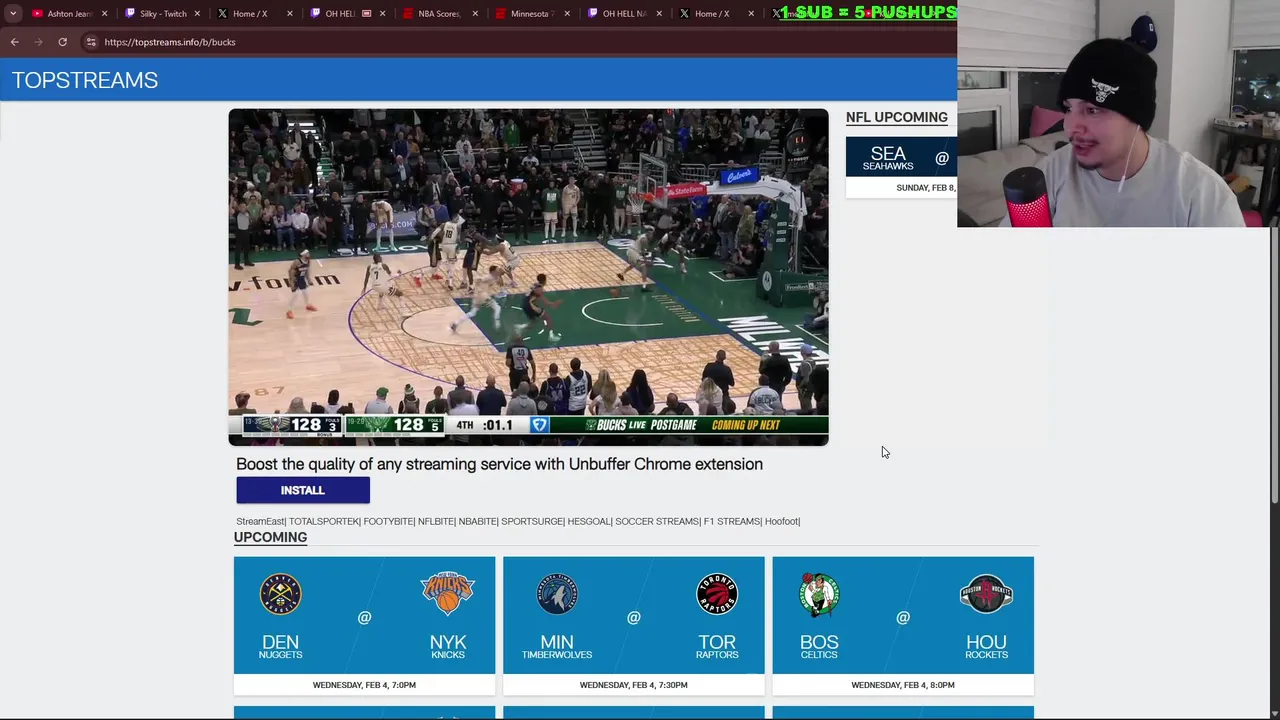This screenshot has width=1280, height=720.
Task: Open the SPORTSURGE link
Action: click(531, 521)
